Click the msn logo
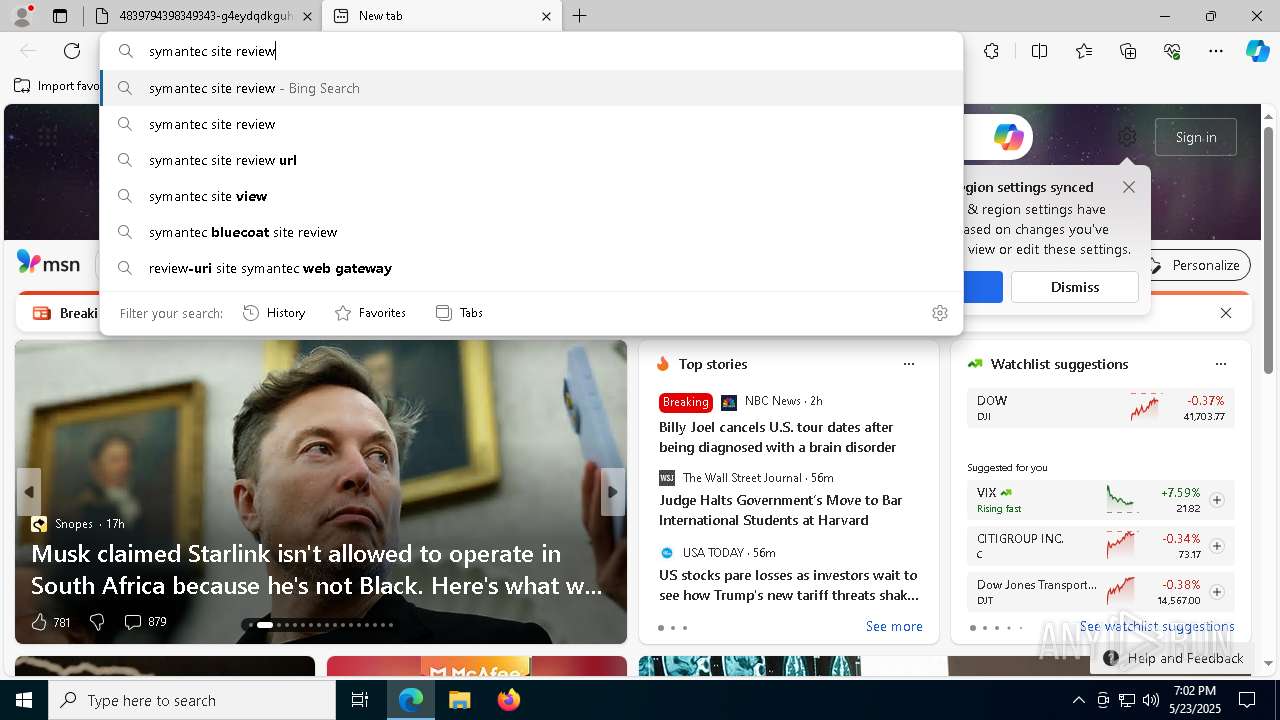This screenshot has width=1280, height=720. (x=48, y=263)
